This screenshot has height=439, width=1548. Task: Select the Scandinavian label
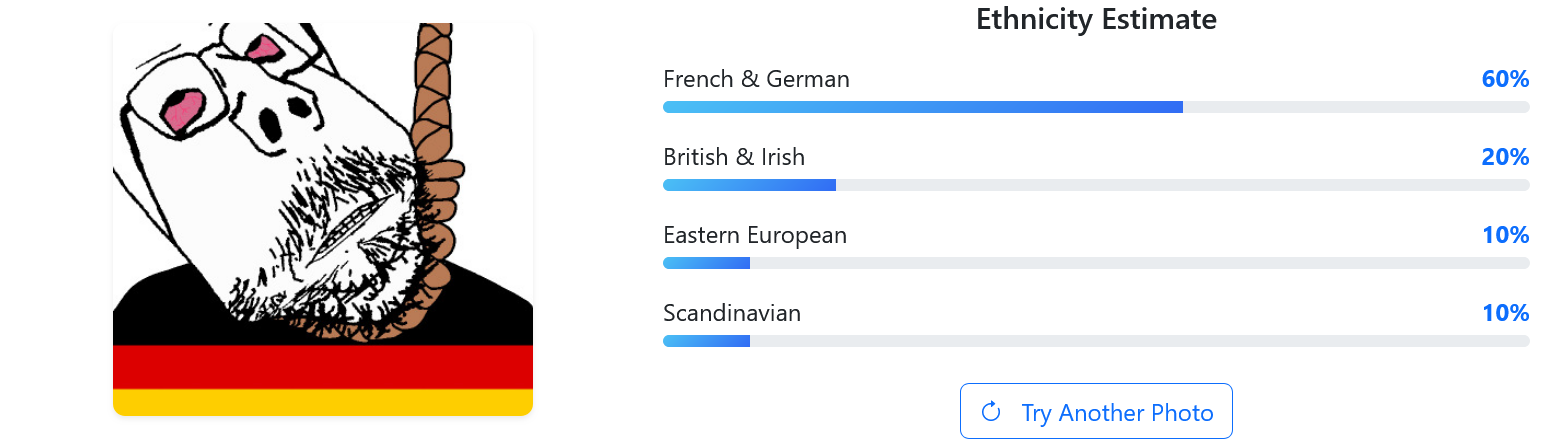732,313
